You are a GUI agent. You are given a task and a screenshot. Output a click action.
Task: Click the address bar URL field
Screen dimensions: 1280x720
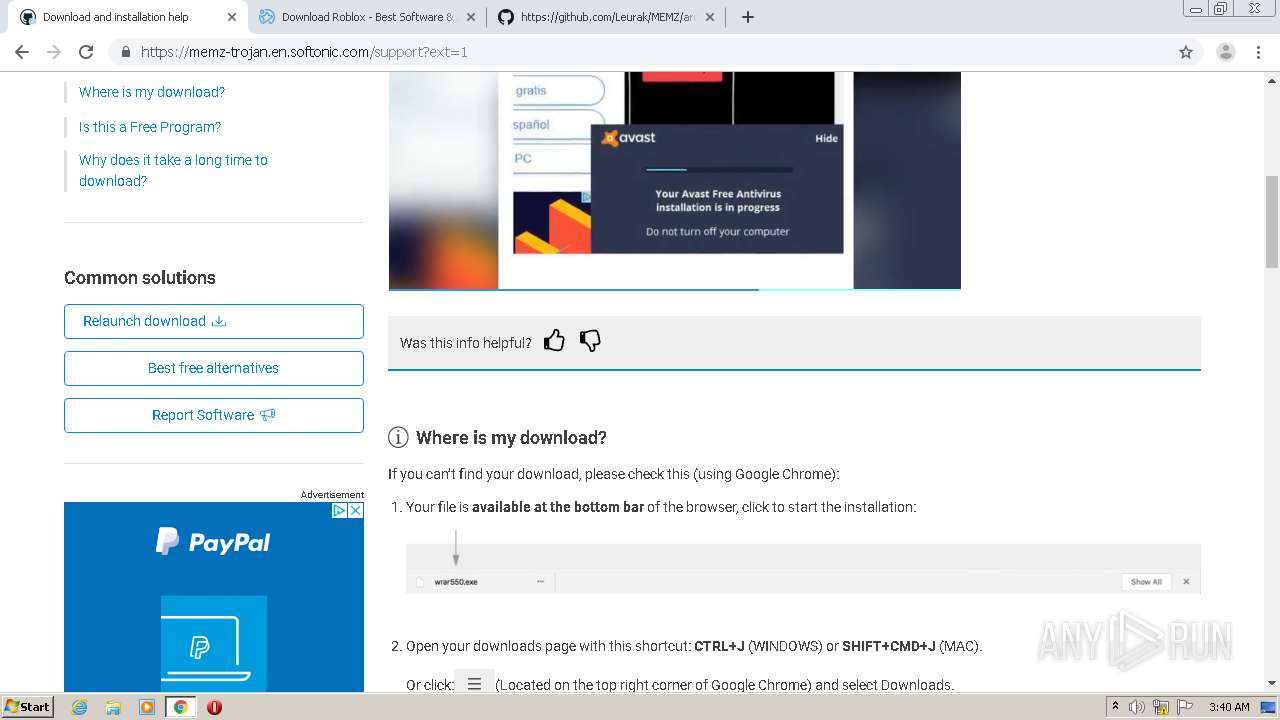(640, 52)
